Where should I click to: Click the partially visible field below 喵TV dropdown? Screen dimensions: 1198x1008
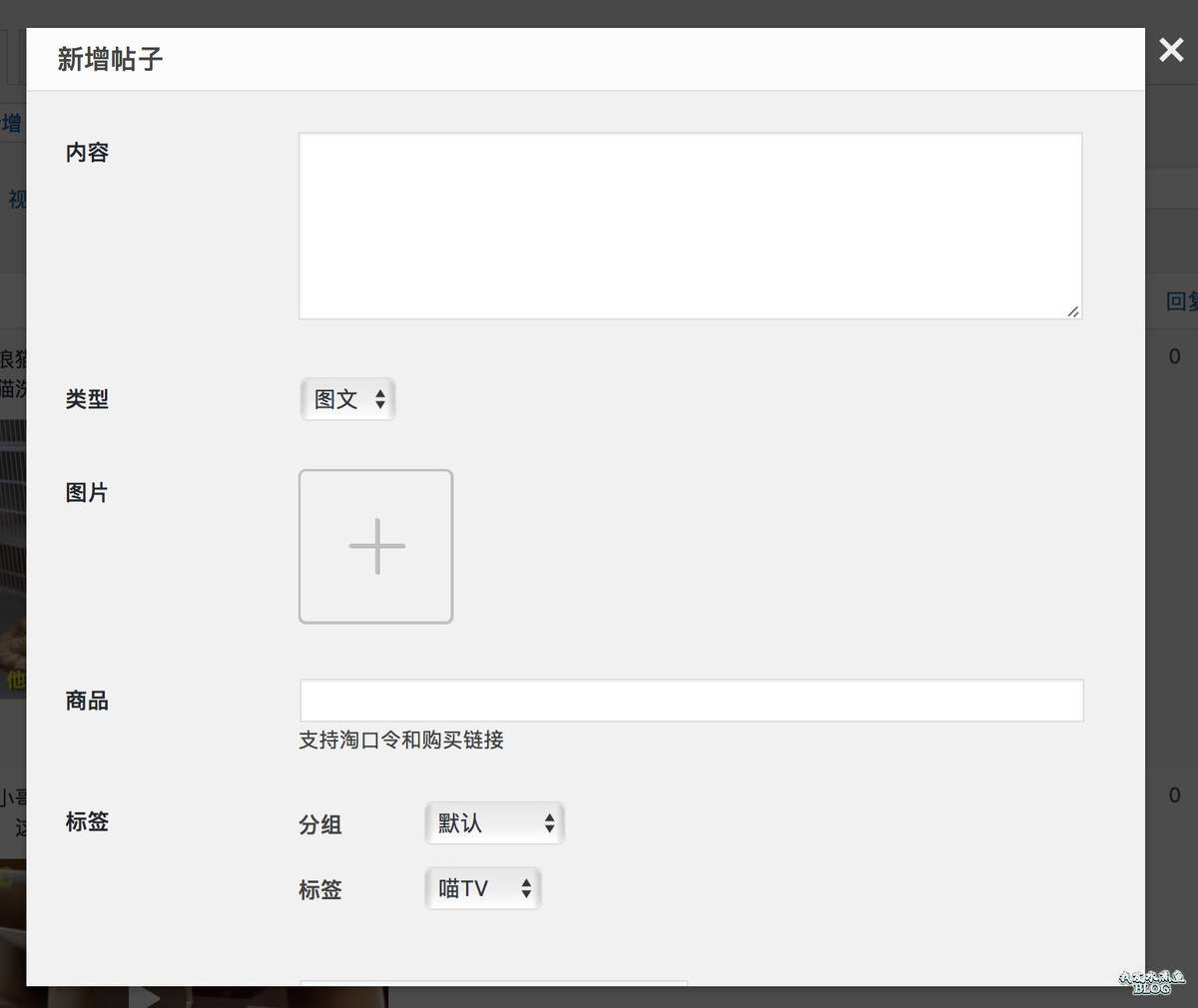493,983
